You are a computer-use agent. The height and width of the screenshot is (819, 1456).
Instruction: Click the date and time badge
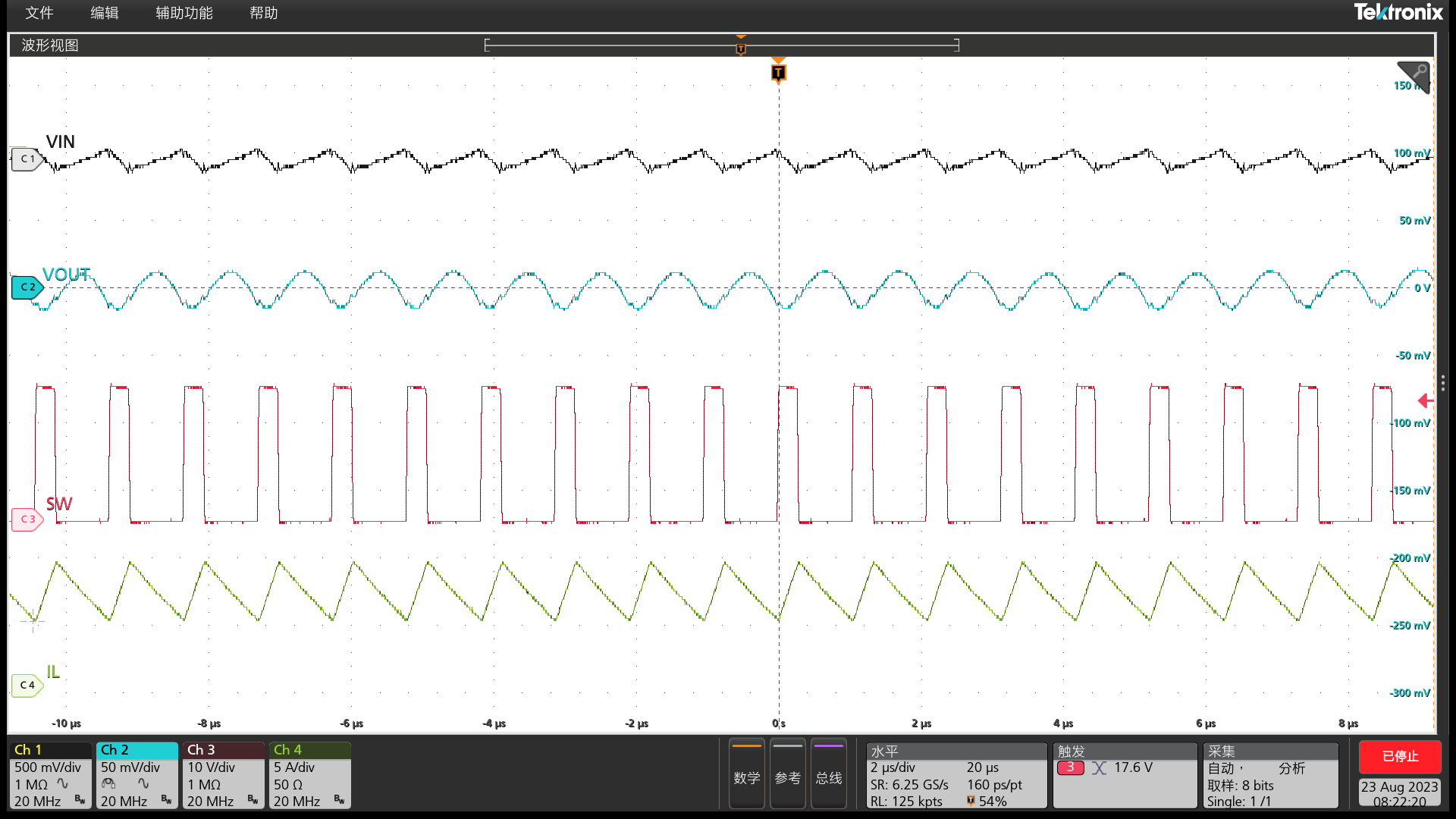tap(1399, 793)
